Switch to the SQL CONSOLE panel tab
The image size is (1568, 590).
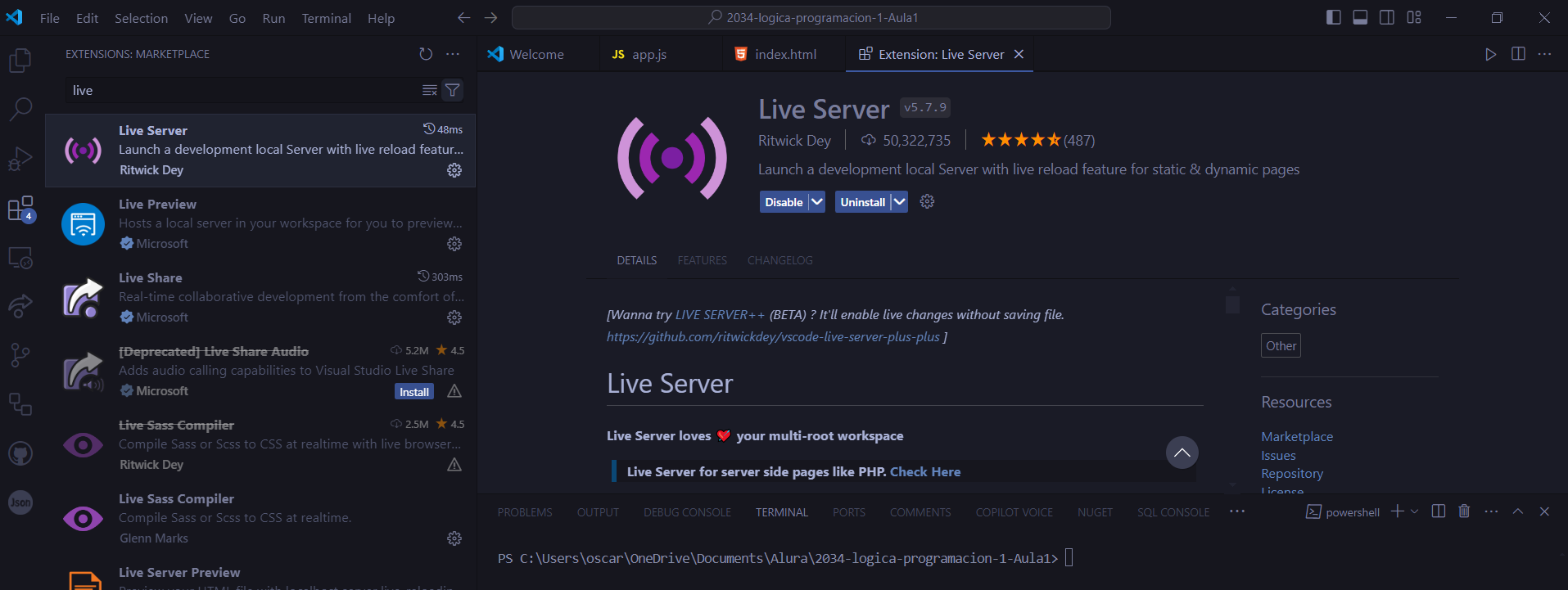click(x=1173, y=512)
